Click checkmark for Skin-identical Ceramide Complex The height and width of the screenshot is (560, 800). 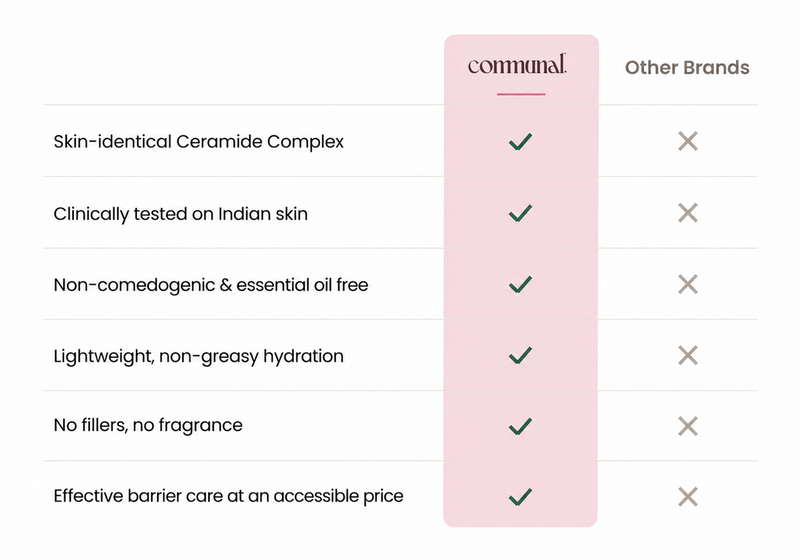tap(520, 141)
